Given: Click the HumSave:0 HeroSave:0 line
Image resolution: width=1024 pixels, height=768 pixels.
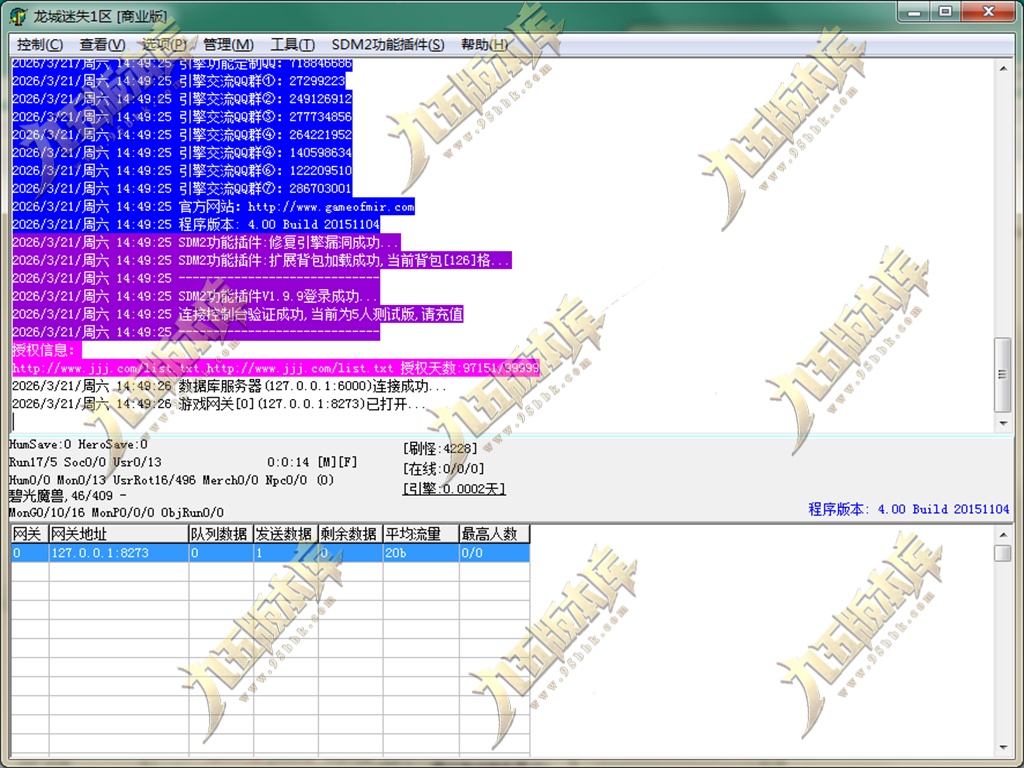Looking at the screenshot, I should tap(78, 445).
